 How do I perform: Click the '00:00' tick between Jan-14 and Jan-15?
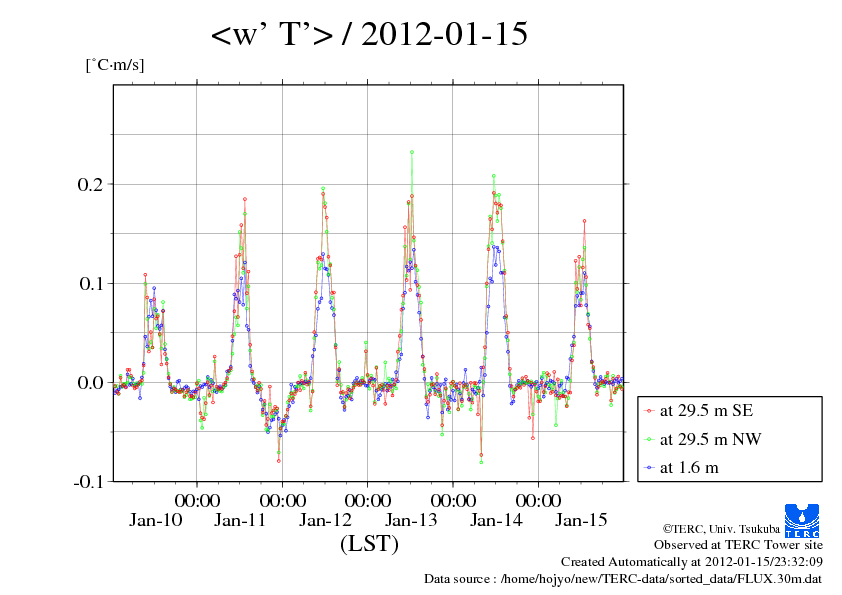pos(538,500)
